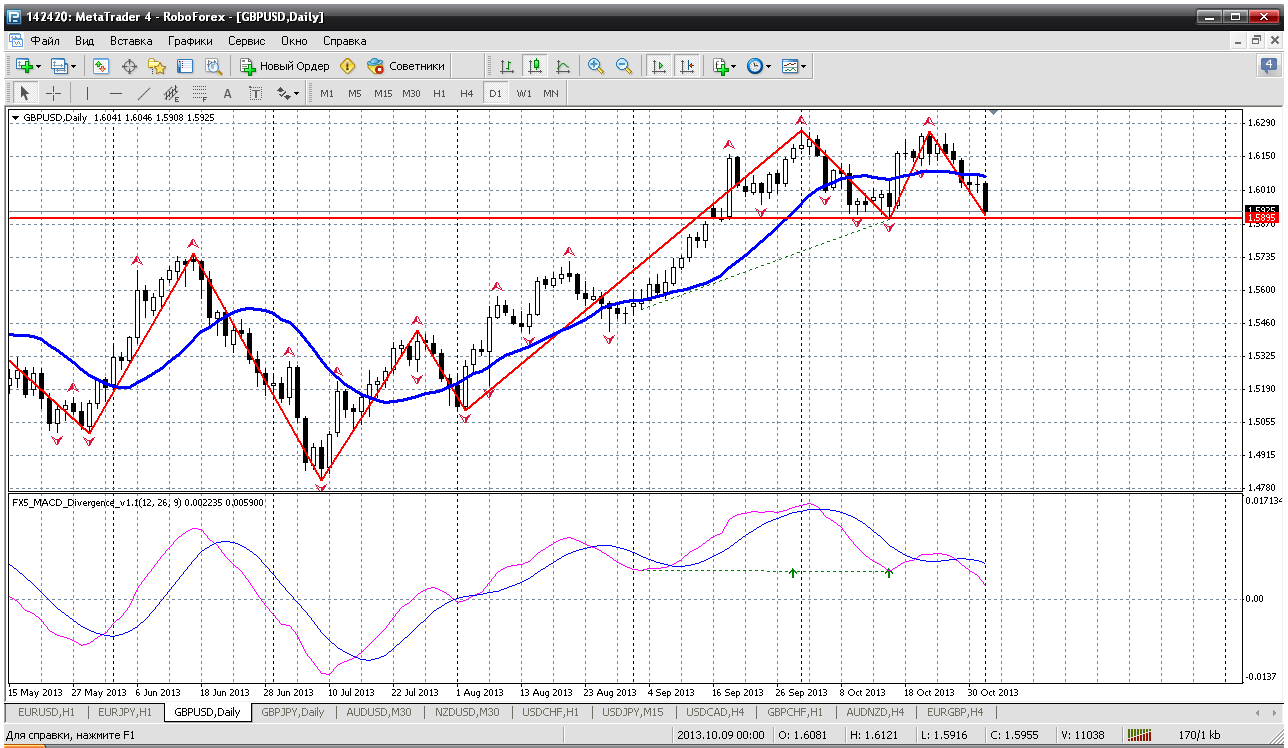Switch to the EURUSD,H1 chart tab
Screen dimensions: 1288x748
point(47,712)
